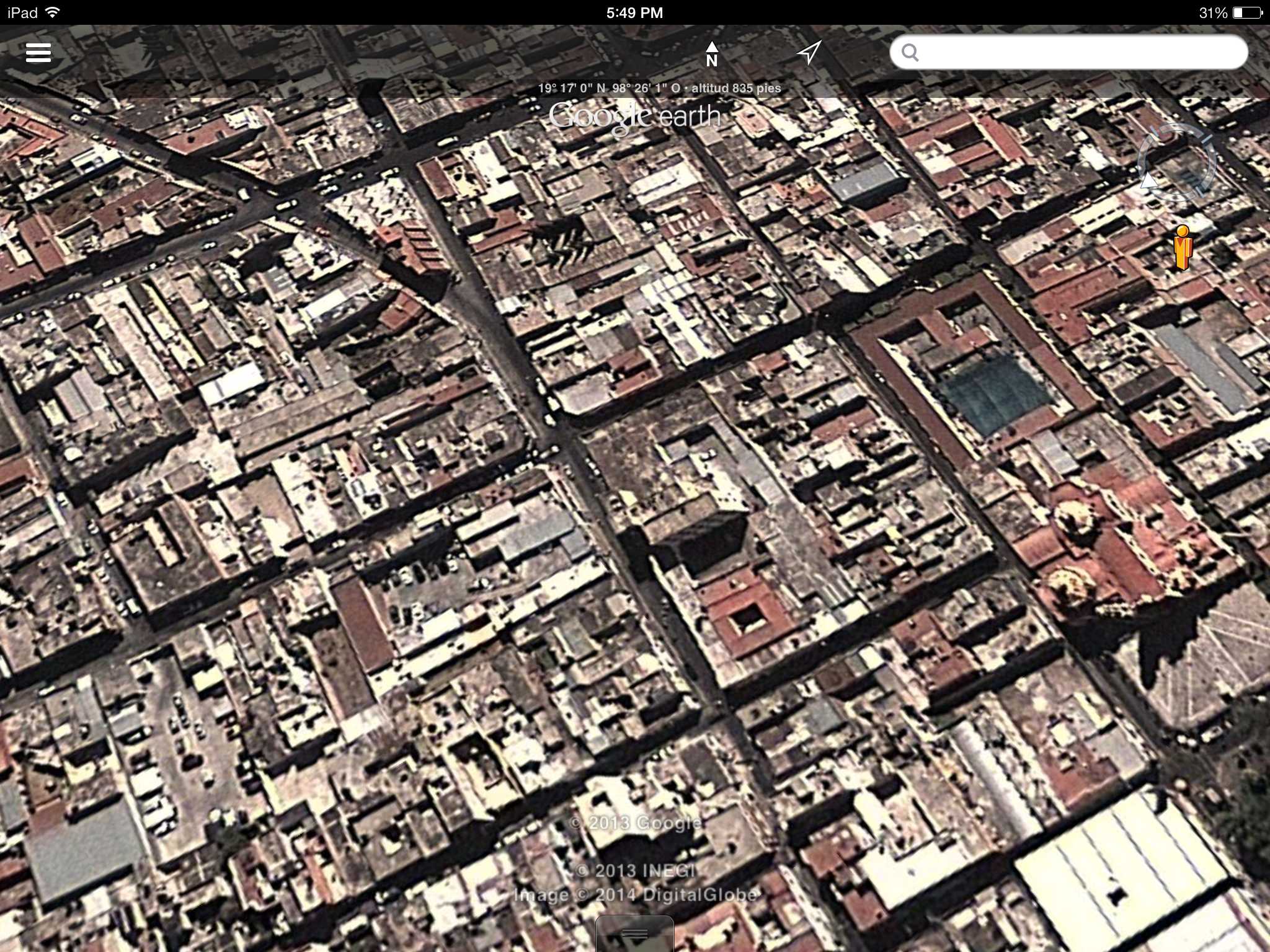This screenshot has height=952, width=1270.
Task: Pull up the bottom drawer handle
Action: pos(634,934)
